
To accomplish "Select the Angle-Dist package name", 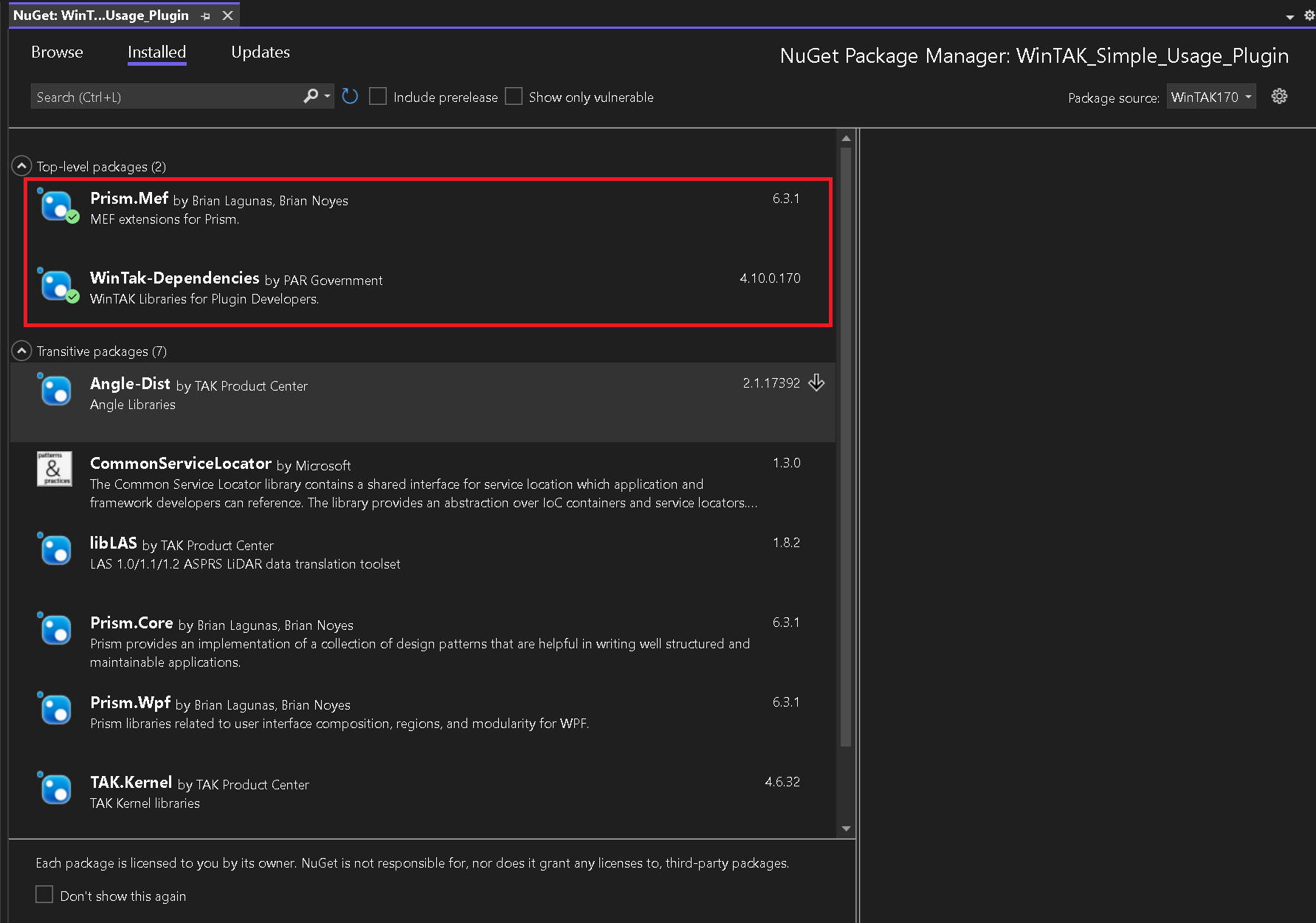I will coord(130,383).
